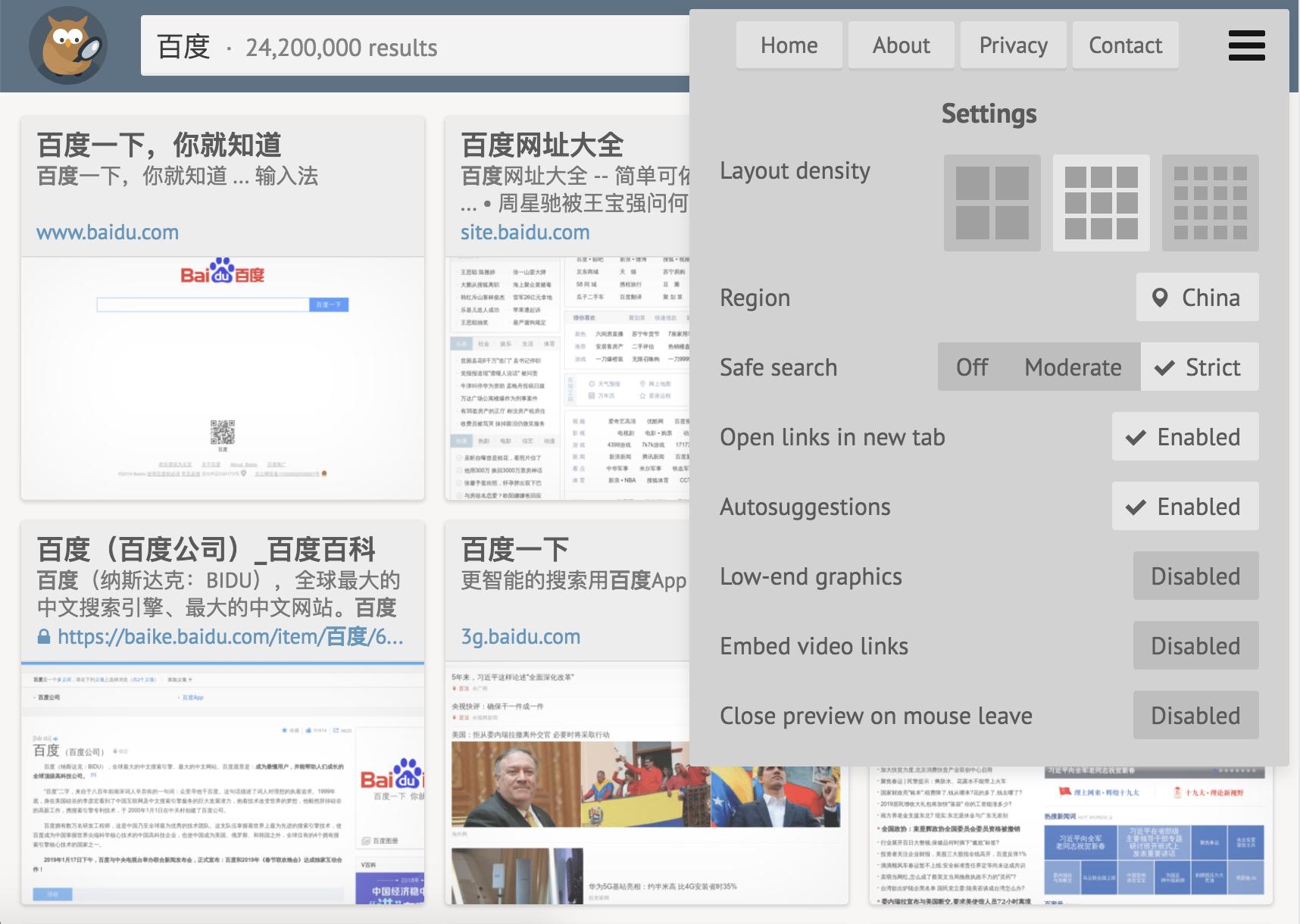1300x924 pixels.
Task: Close the hamburger menu icon
Action: click(1246, 45)
